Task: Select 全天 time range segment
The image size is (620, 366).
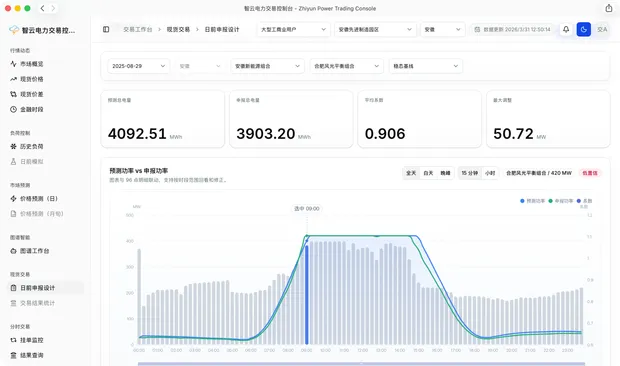Action: pos(411,173)
